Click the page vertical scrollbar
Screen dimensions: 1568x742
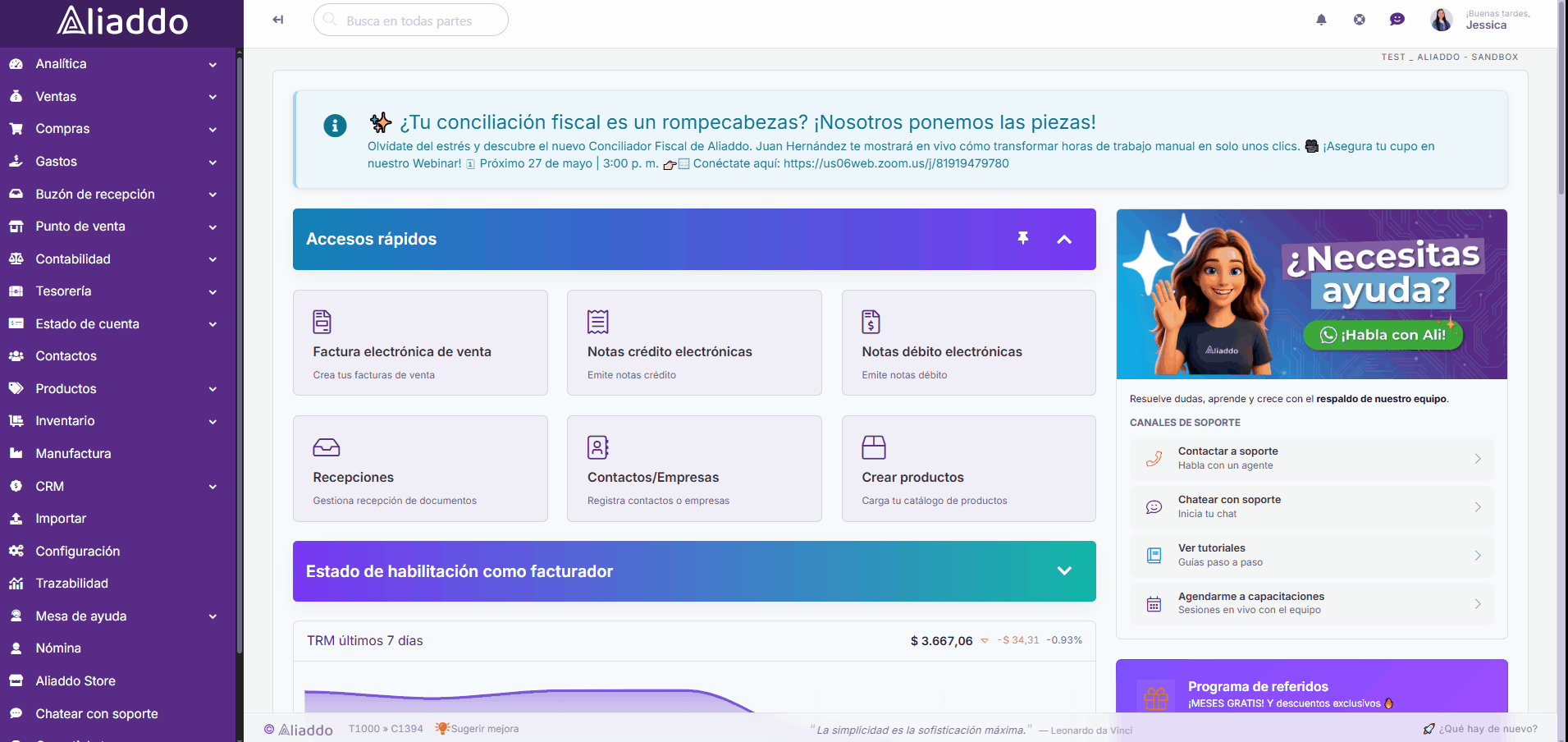coord(1562,98)
